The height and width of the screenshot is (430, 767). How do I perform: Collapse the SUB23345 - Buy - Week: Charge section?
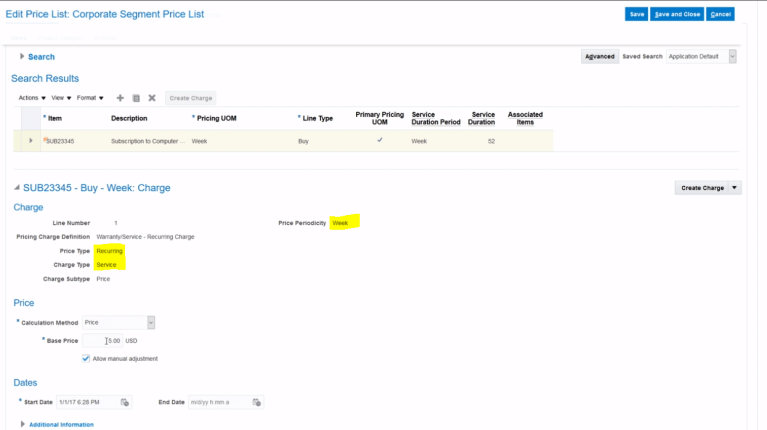point(16,188)
